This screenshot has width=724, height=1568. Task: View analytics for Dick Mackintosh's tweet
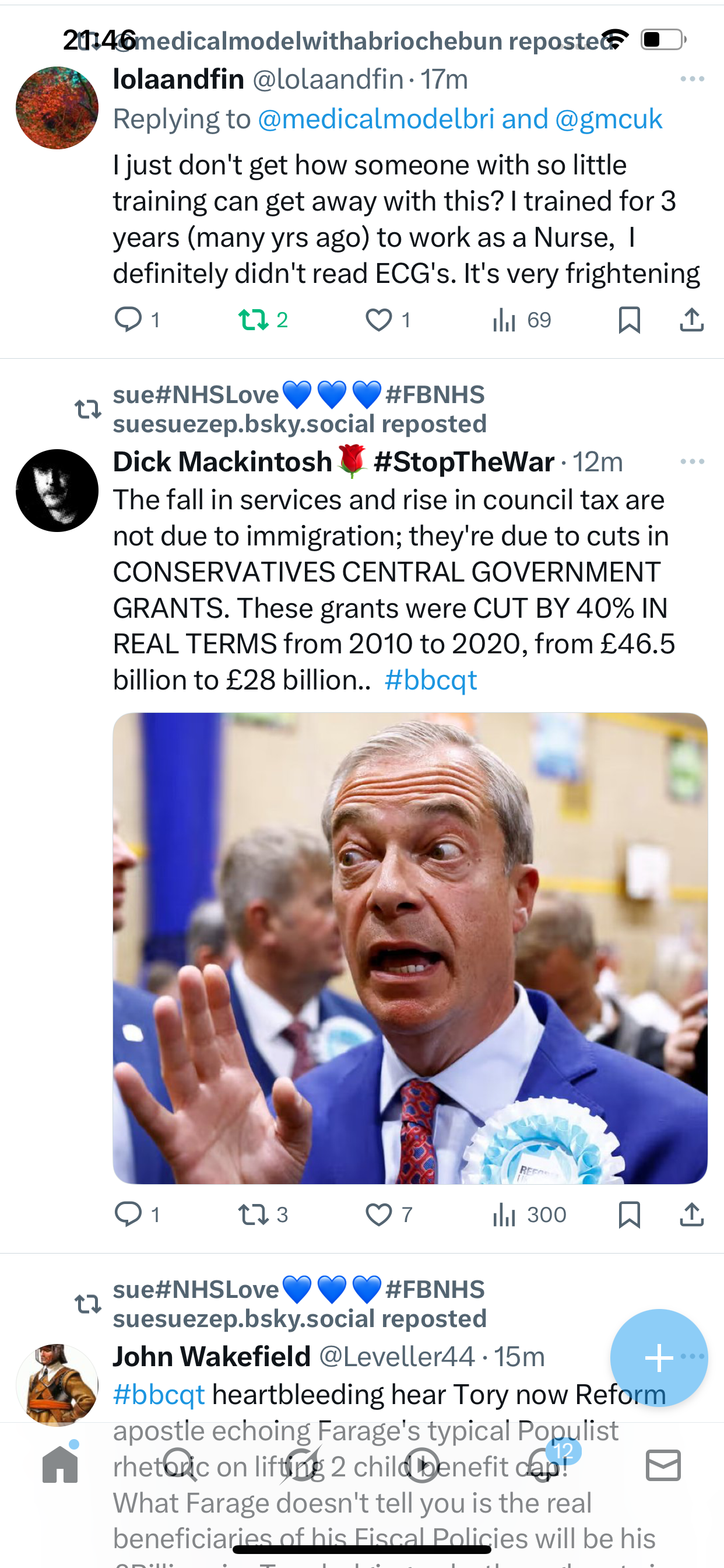pyautogui.click(x=504, y=1214)
